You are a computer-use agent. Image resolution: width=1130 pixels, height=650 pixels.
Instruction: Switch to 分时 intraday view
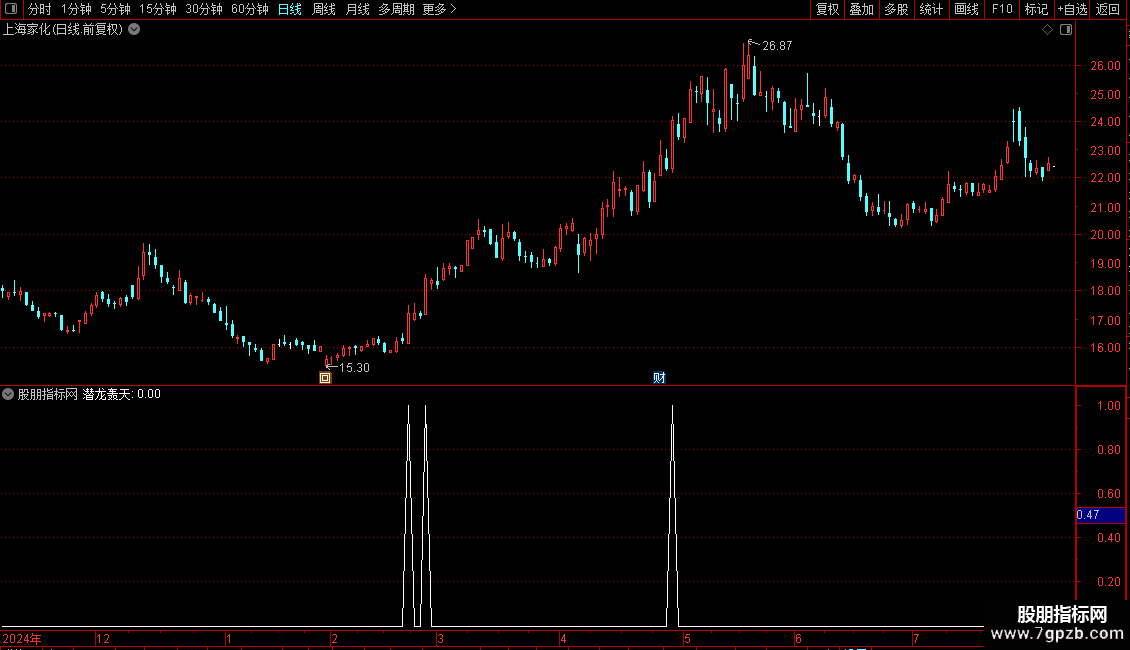click(x=40, y=9)
